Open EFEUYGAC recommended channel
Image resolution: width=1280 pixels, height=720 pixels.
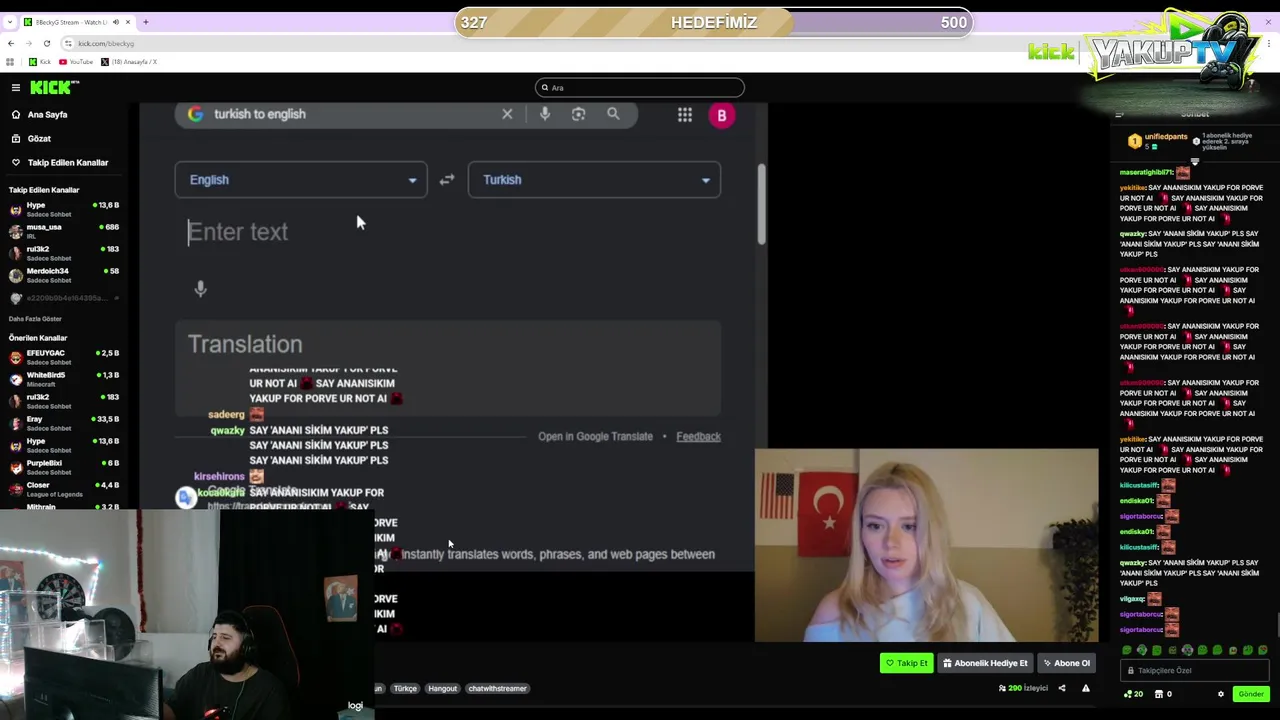click(64, 357)
